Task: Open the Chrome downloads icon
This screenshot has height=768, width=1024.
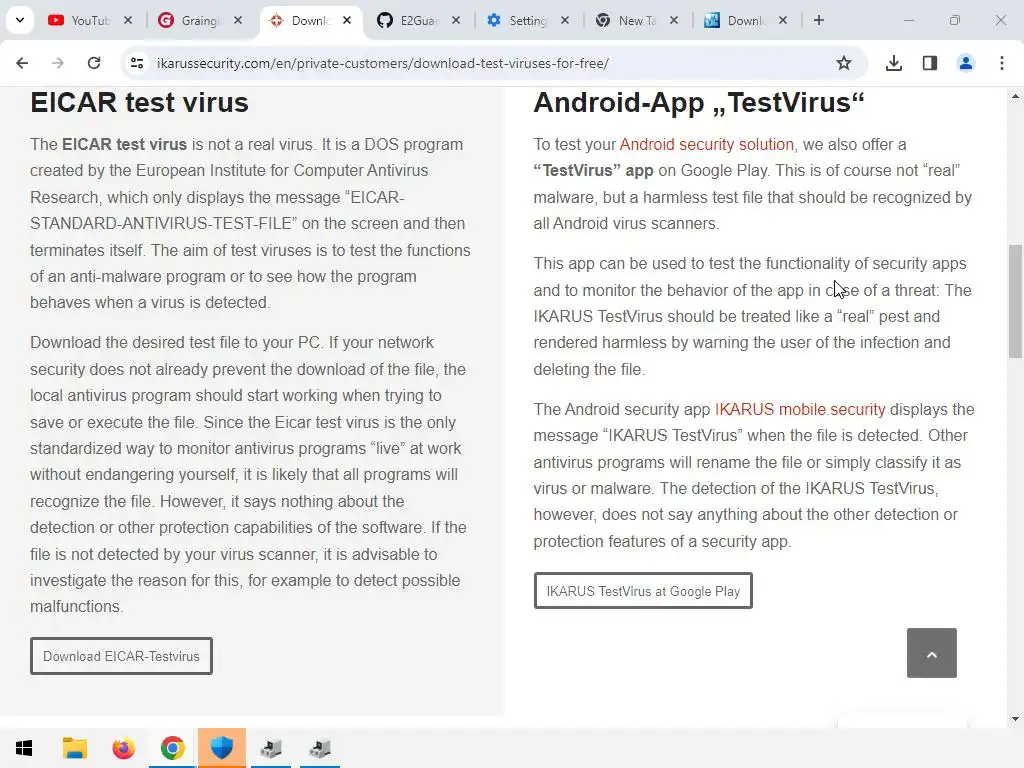Action: coord(894,63)
